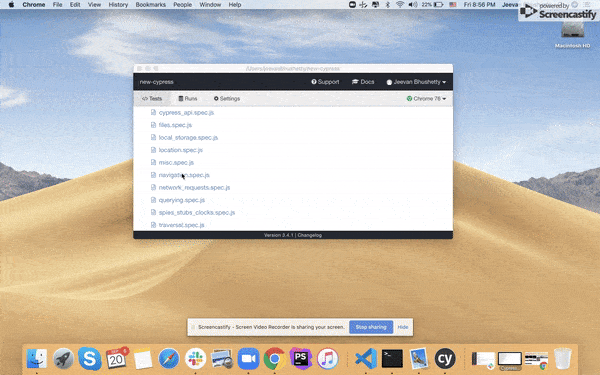600x375 pixels.
Task: Click the file icon beside querying.spec.js
Action: [153, 200]
